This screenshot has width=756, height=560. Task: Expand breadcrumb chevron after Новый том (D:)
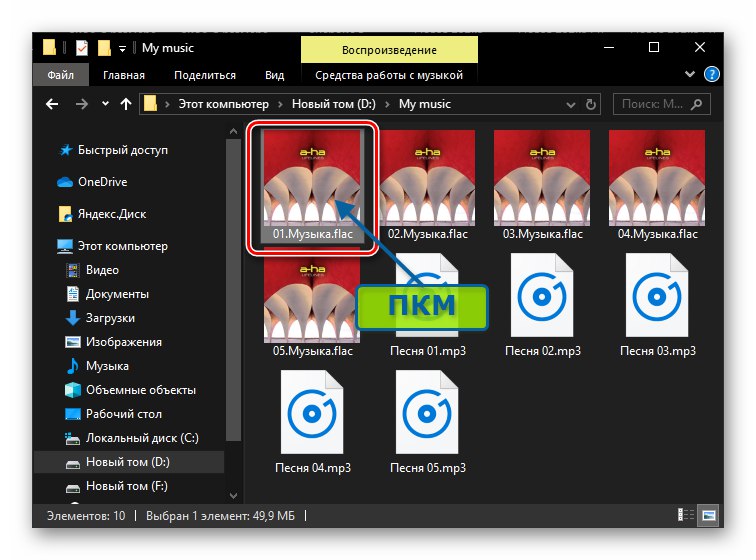tap(387, 105)
